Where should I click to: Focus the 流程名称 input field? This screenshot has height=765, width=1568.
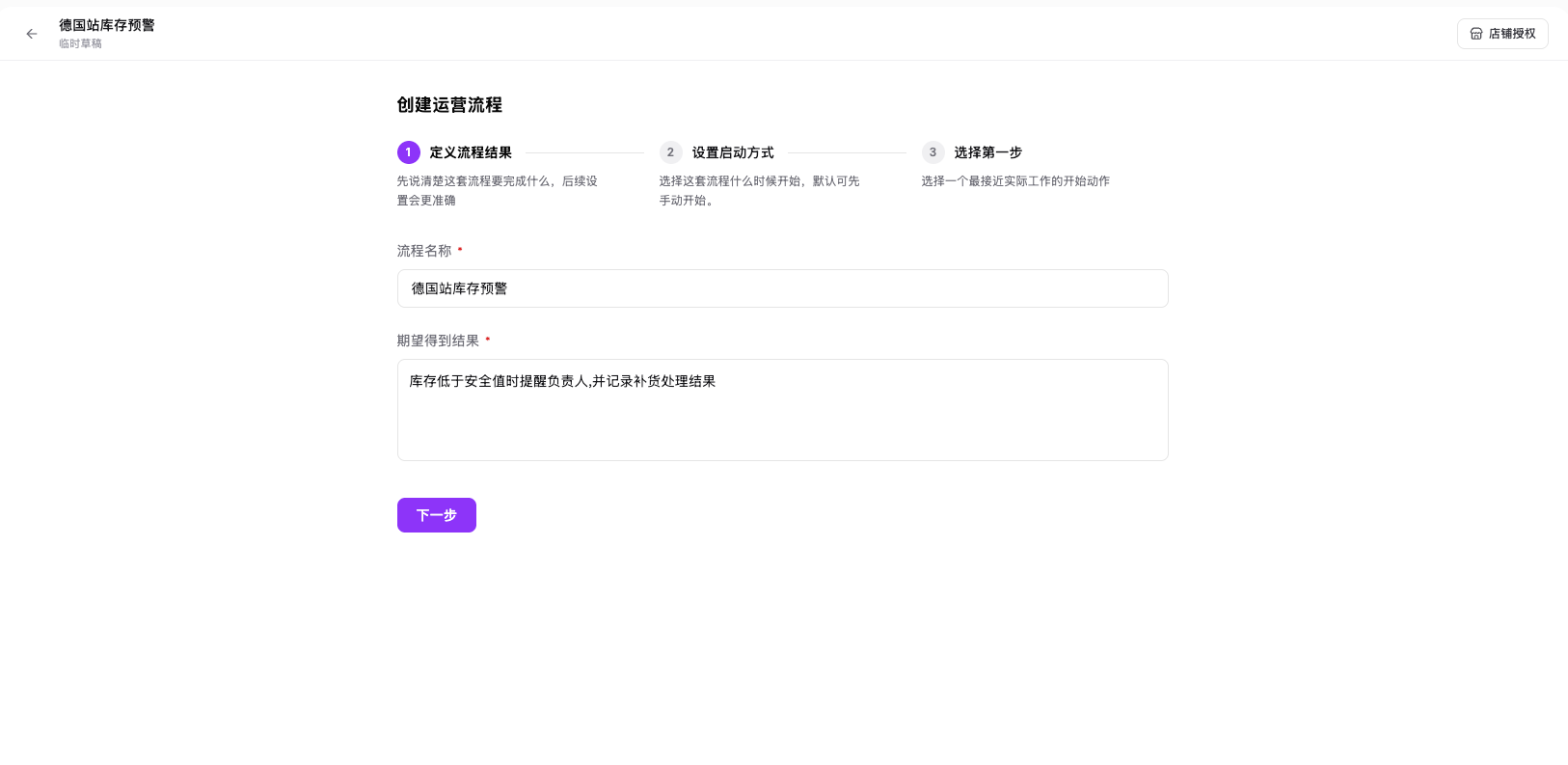[783, 288]
